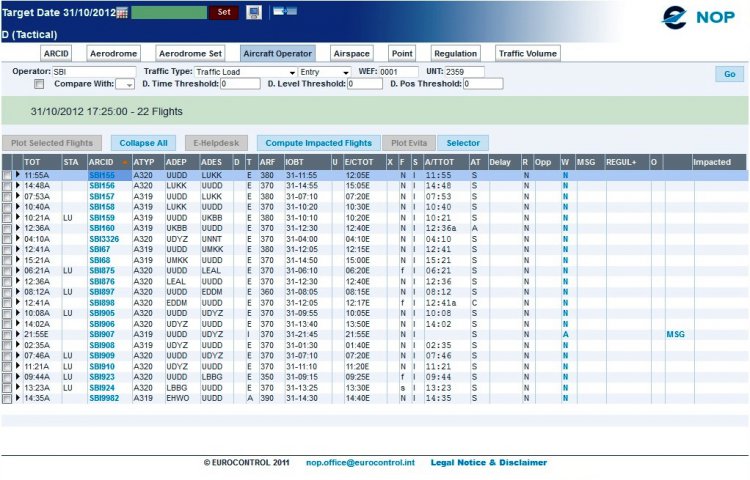Open flight link SBI876
Viewport: 750px width, 480px height.
(x=102, y=282)
